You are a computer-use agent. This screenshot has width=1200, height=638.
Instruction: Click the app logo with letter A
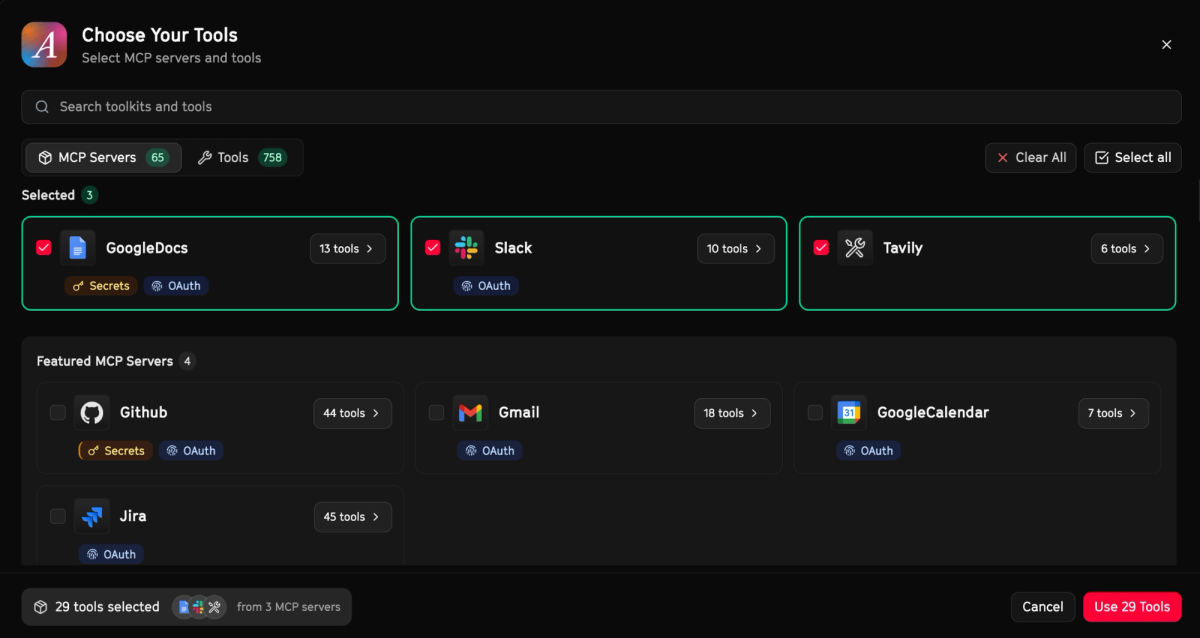coord(44,45)
